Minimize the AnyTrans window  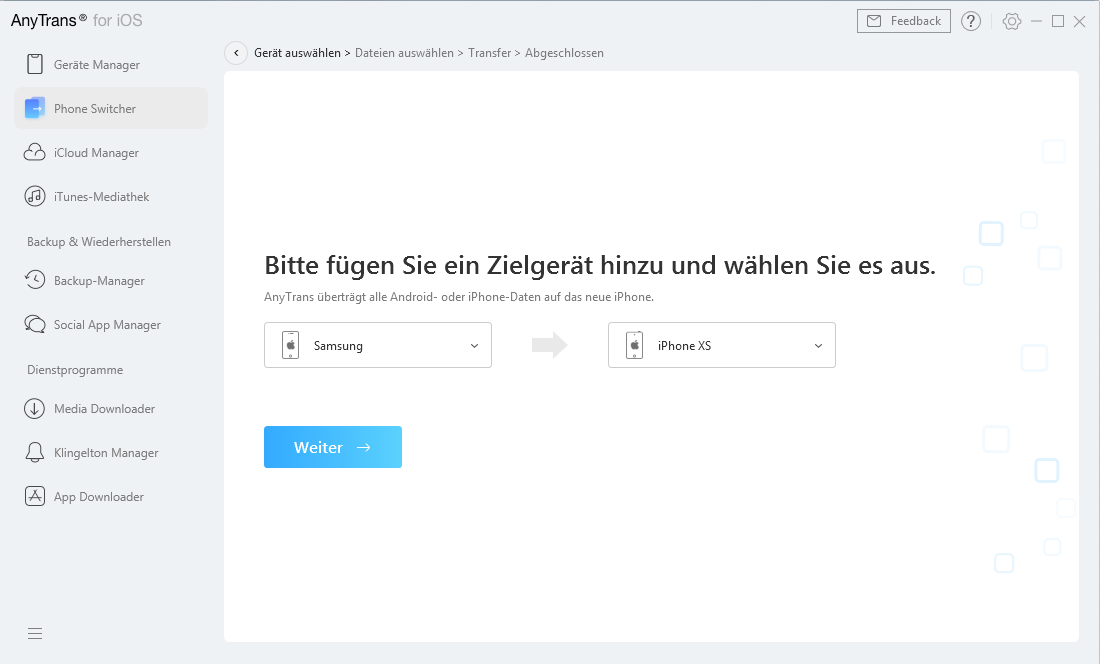click(1036, 21)
